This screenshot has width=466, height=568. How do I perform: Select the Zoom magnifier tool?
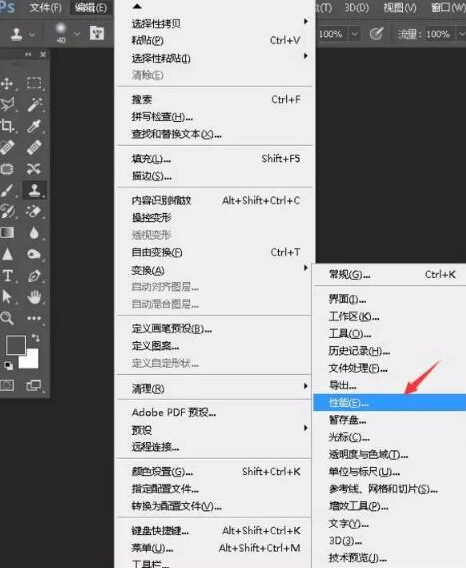(7, 318)
